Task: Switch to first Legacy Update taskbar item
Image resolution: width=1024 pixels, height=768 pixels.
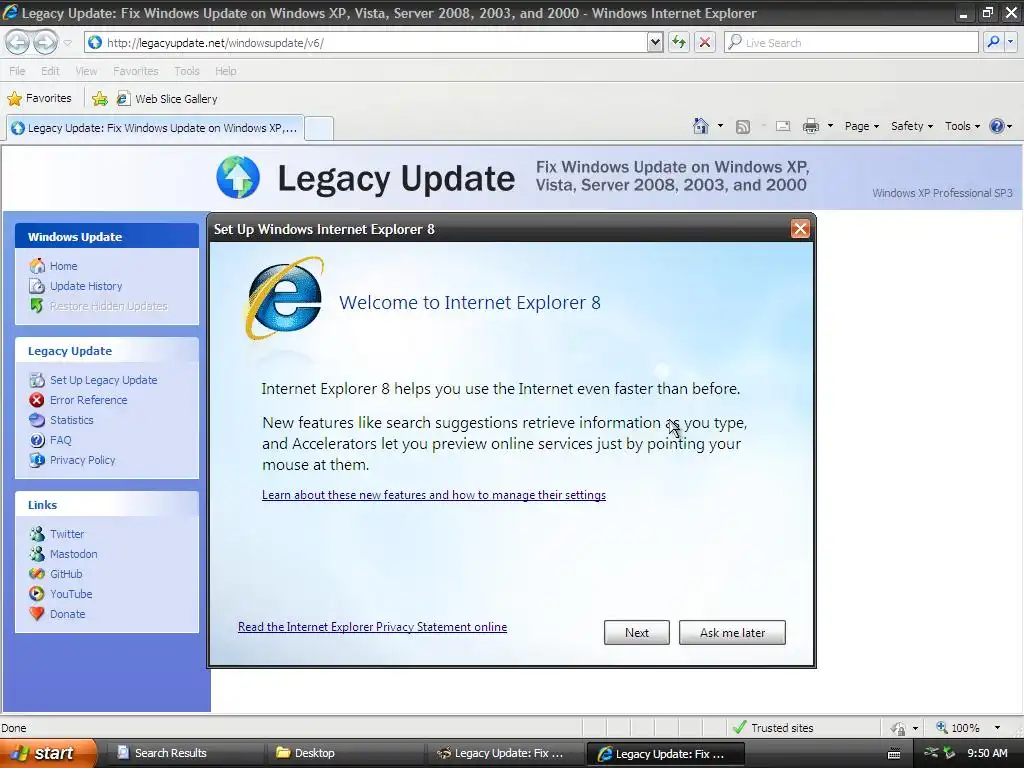Action: pos(504,753)
